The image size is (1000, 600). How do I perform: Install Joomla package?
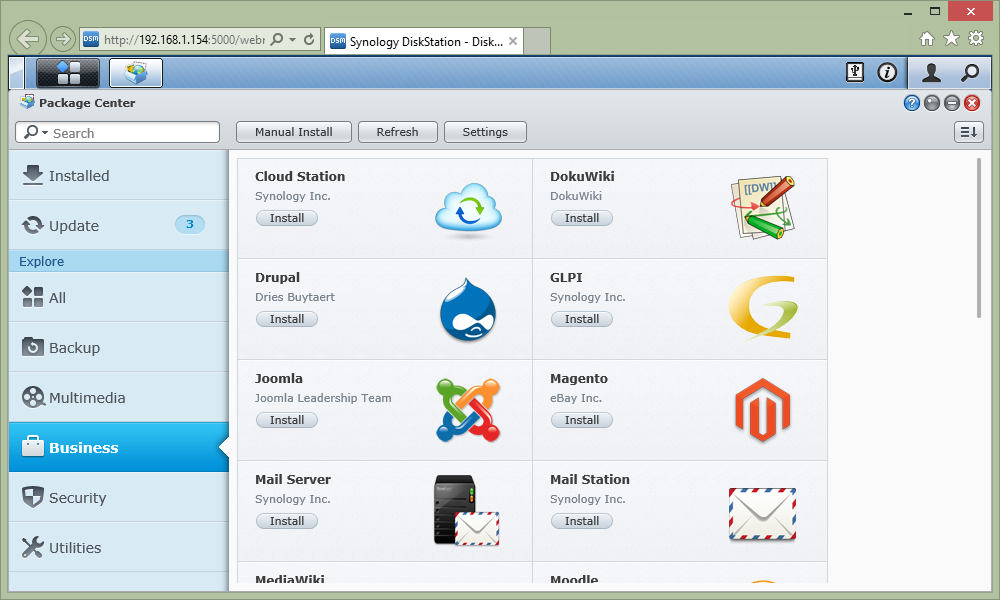pyautogui.click(x=286, y=420)
